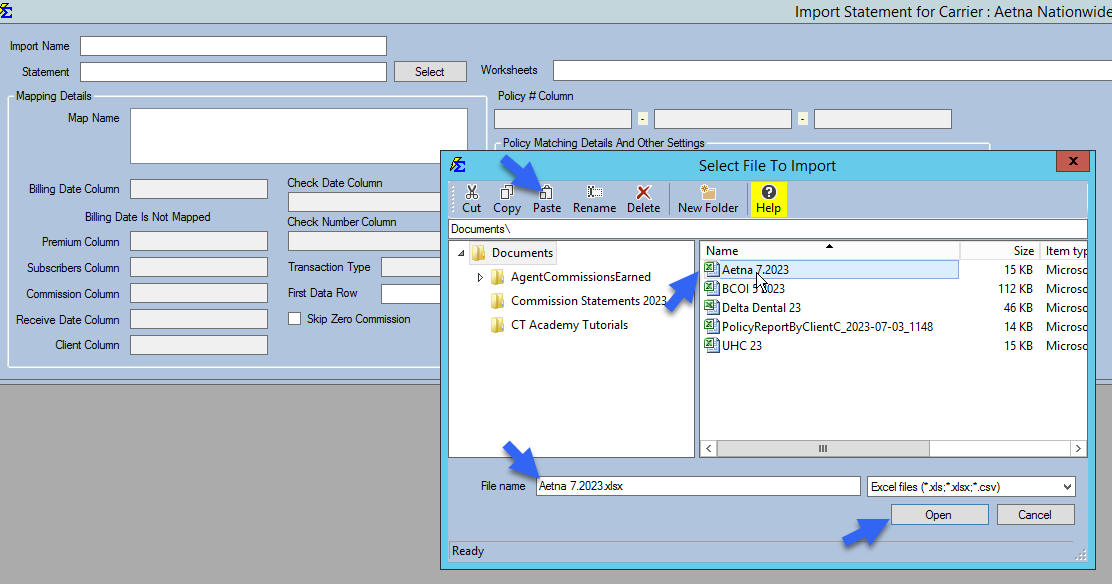Image resolution: width=1112 pixels, height=584 pixels.
Task: Click the Paste icon
Action: coord(546,197)
